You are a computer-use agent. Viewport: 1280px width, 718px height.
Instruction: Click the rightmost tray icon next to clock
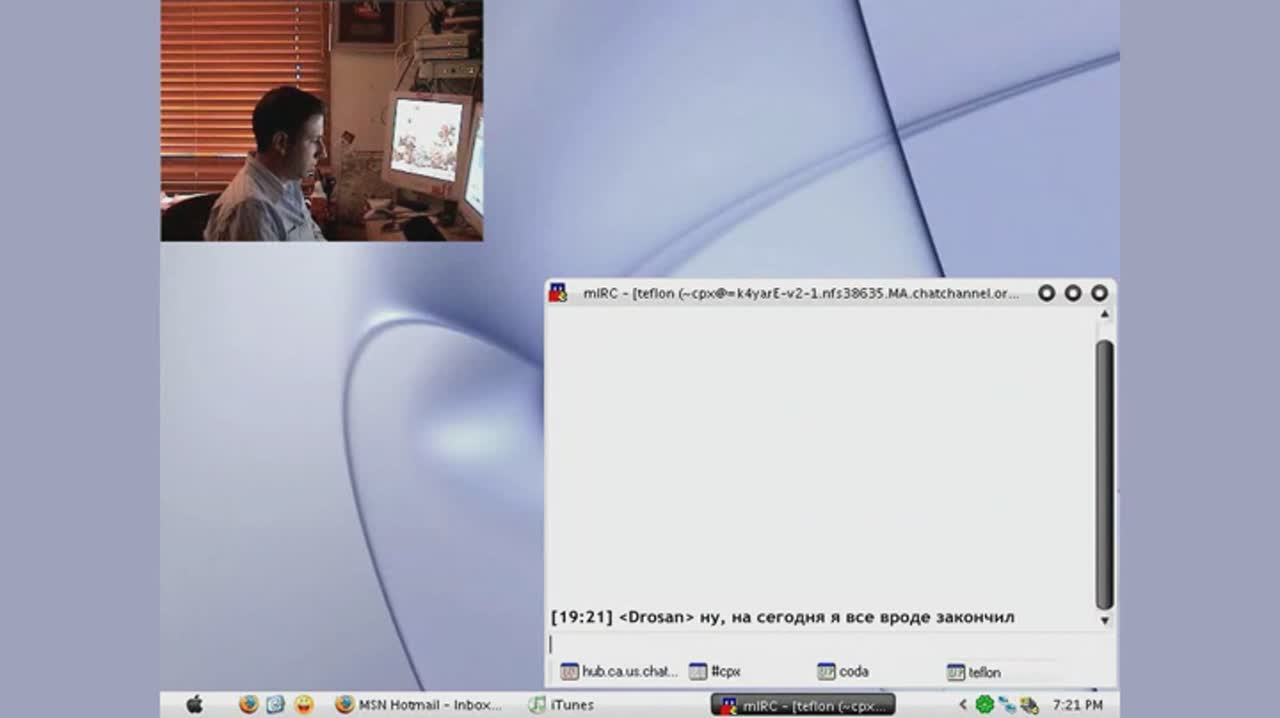1029,705
